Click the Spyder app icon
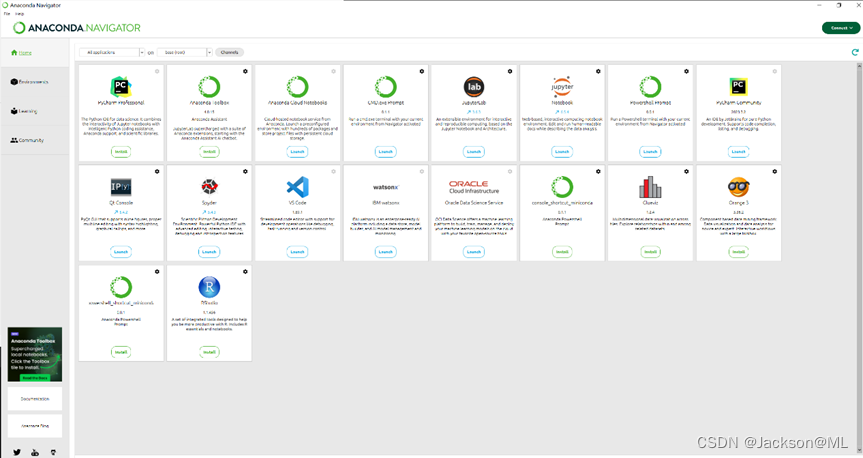 tap(209, 187)
